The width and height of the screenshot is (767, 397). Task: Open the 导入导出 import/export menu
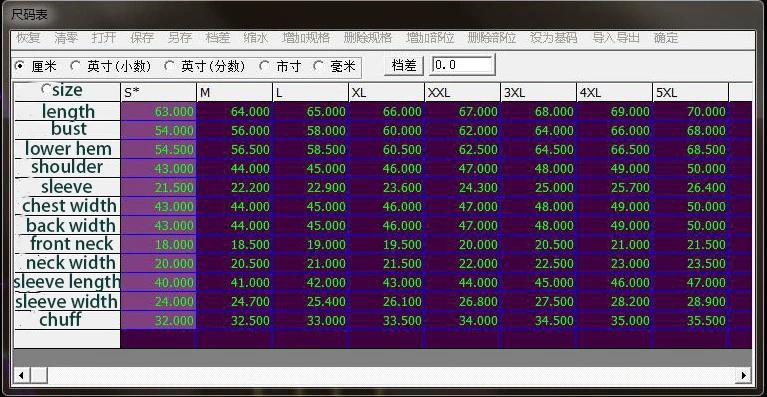(616, 38)
